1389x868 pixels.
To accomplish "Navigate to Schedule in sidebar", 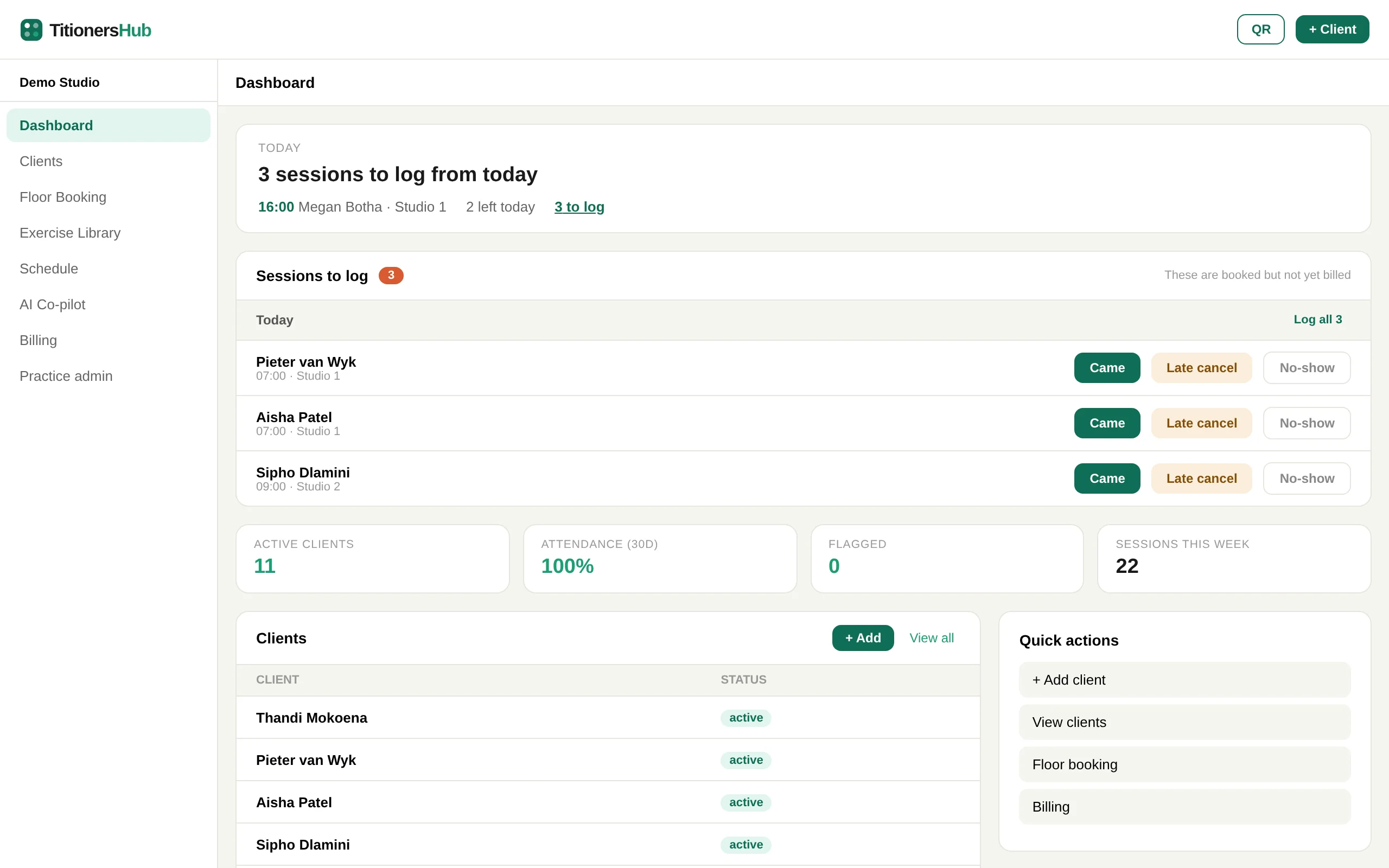I will tap(109, 269).
